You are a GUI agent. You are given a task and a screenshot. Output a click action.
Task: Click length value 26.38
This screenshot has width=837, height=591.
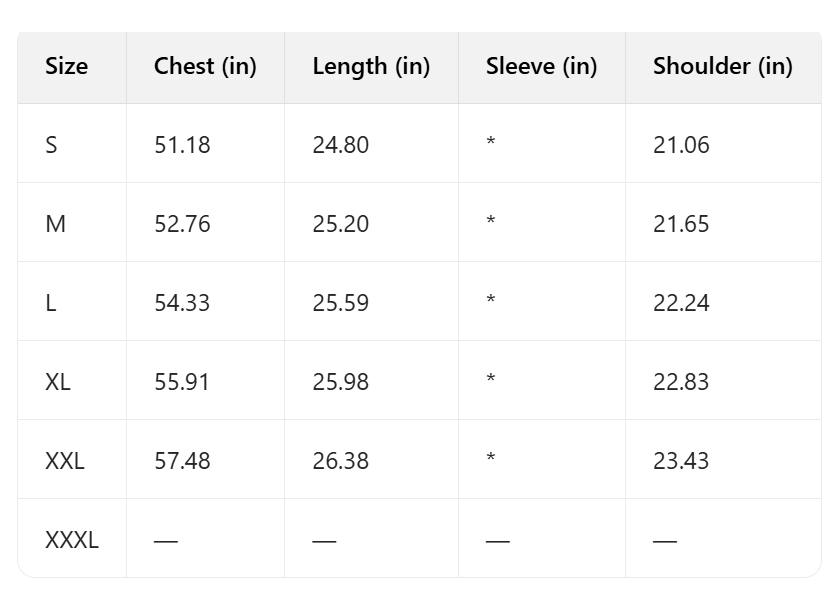coord(340,461)
